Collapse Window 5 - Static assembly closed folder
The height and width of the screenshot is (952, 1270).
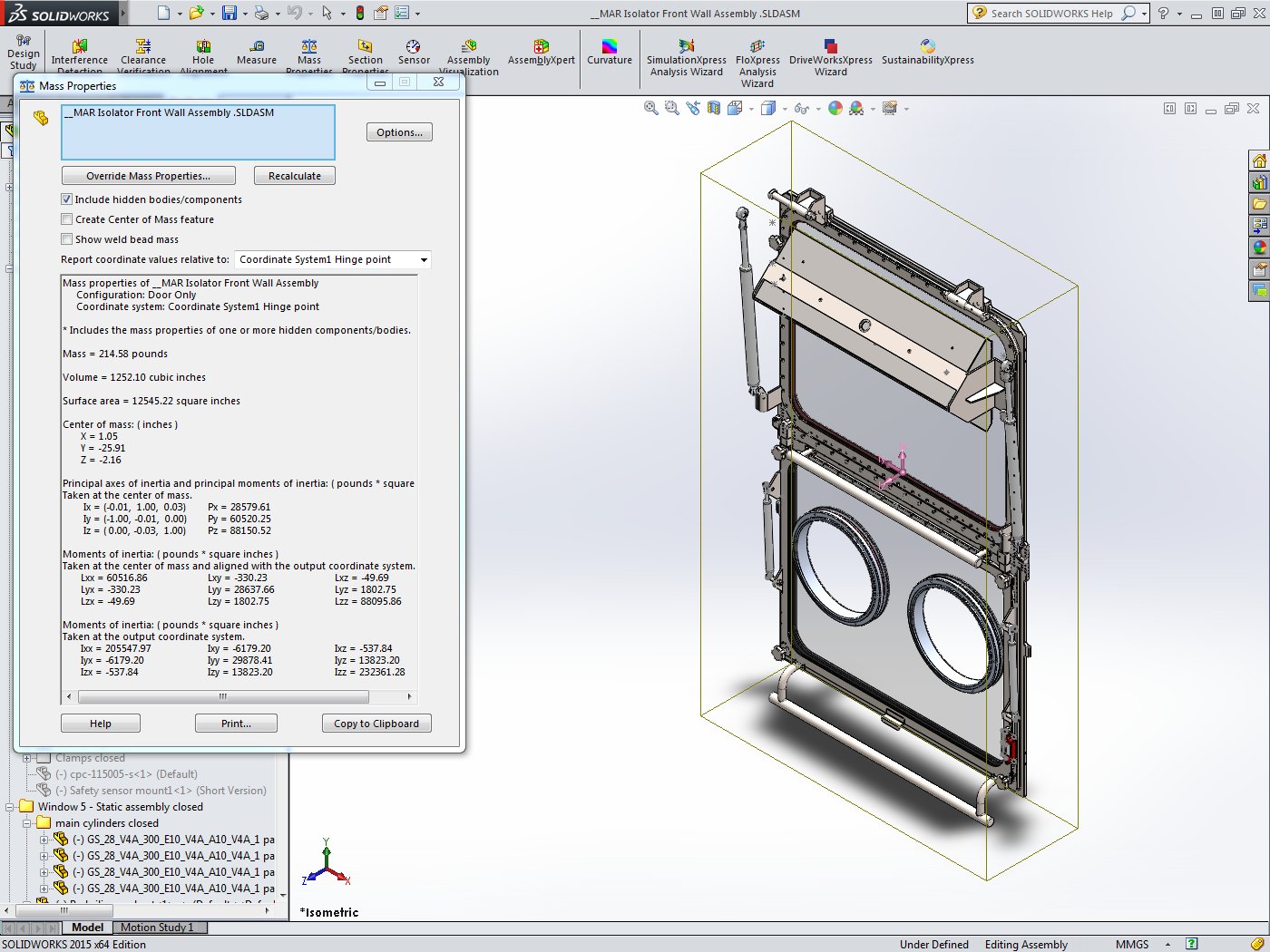(x=10, y=807)
